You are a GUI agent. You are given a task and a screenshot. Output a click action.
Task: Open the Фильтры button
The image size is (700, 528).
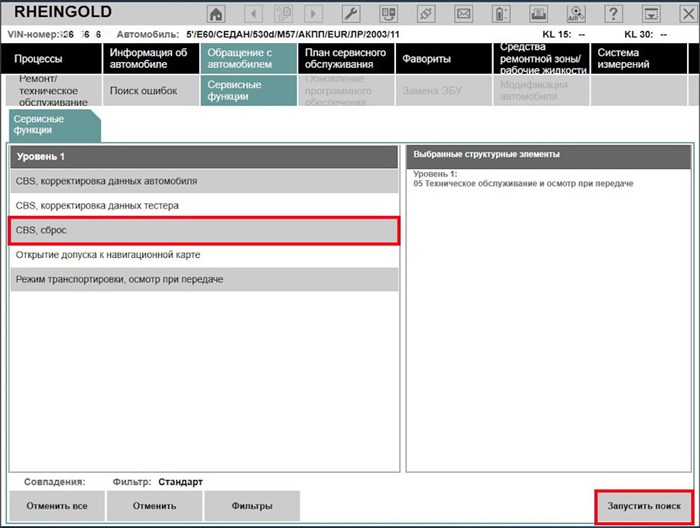[x=252, y=506]
